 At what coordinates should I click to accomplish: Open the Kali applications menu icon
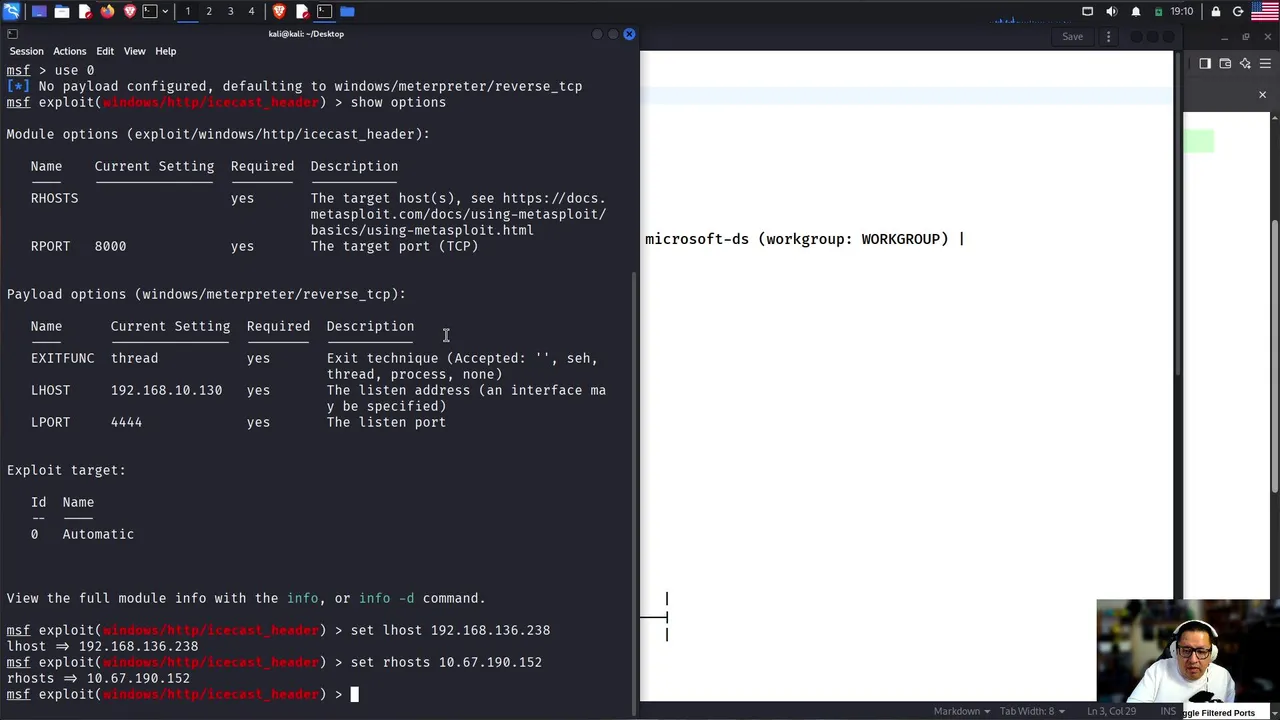[x=11, y=11]
